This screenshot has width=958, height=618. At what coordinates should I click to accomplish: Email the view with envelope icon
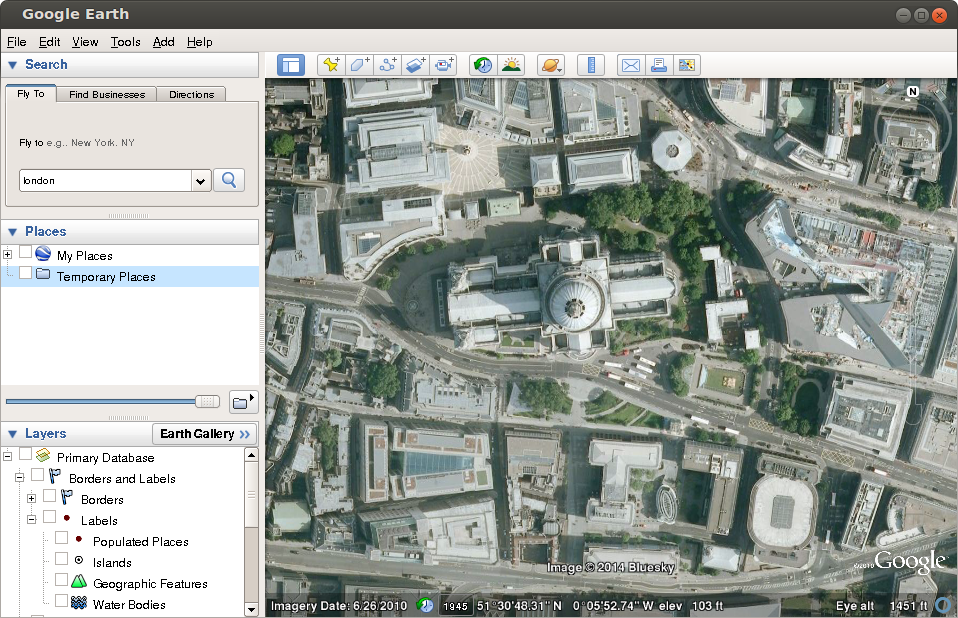[x=631, y=65]
